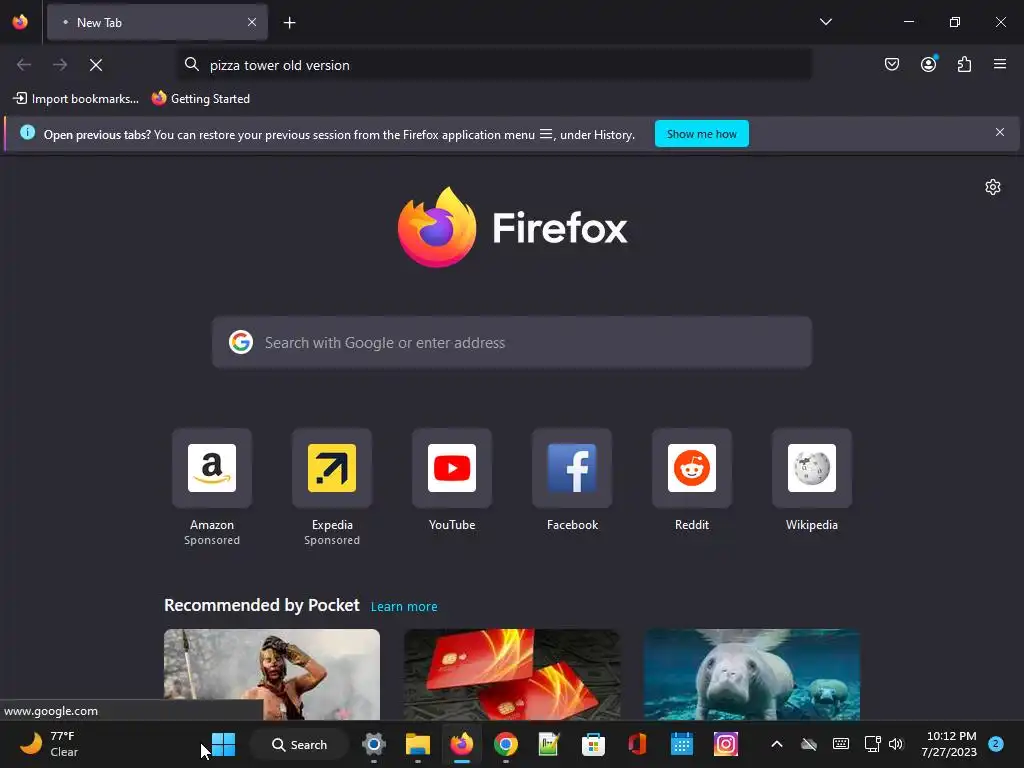
Task: Expand the hidden system tray icons chevron
Action: pyautogui.click(x=776, y=744)
